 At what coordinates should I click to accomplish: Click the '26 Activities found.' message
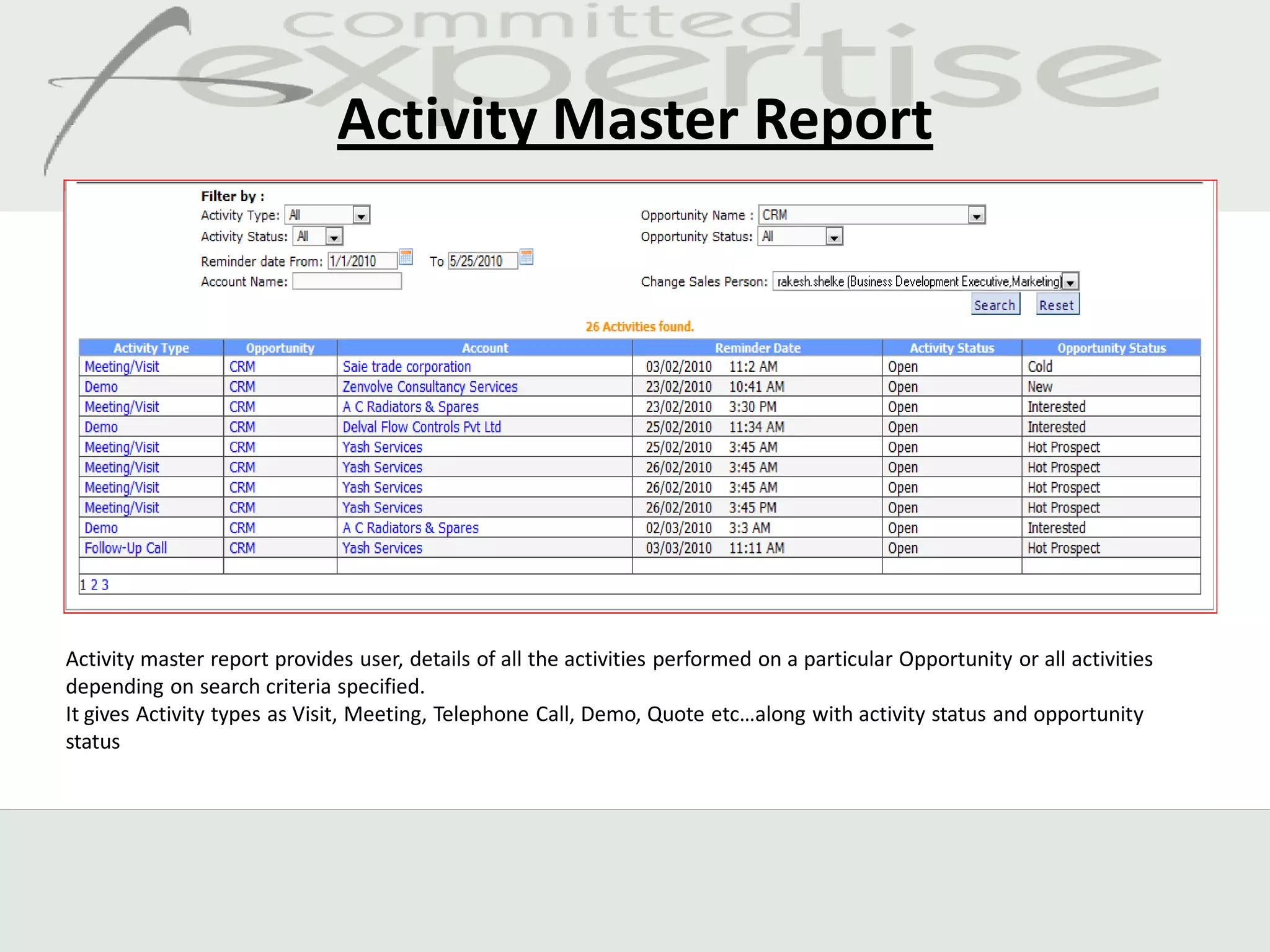[x=640, y=327]
